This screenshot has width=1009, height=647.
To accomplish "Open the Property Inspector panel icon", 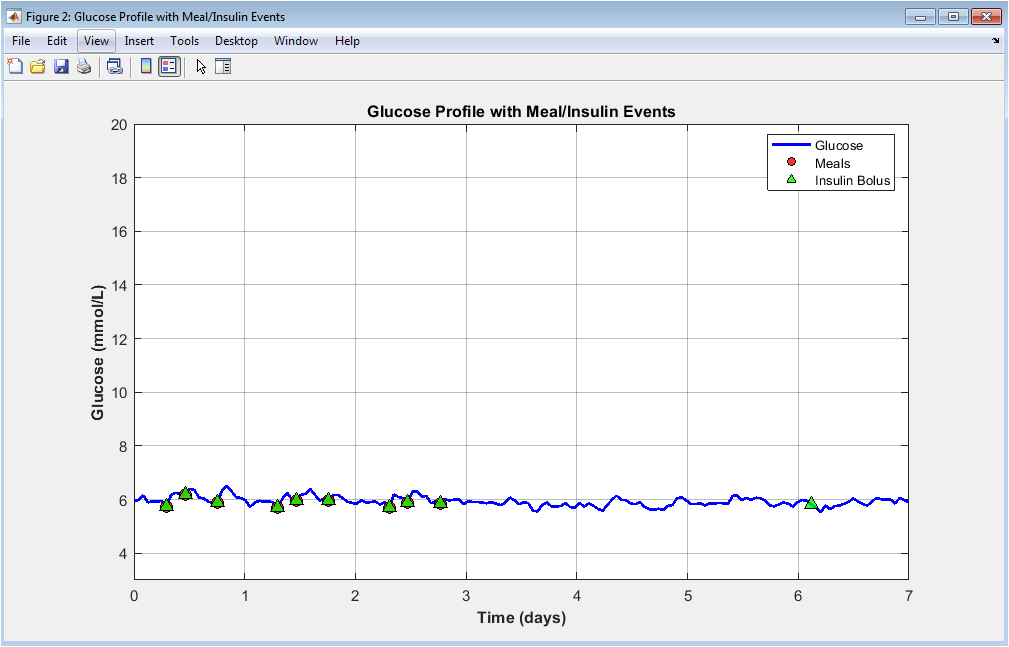I will click(x=223, y=67).
